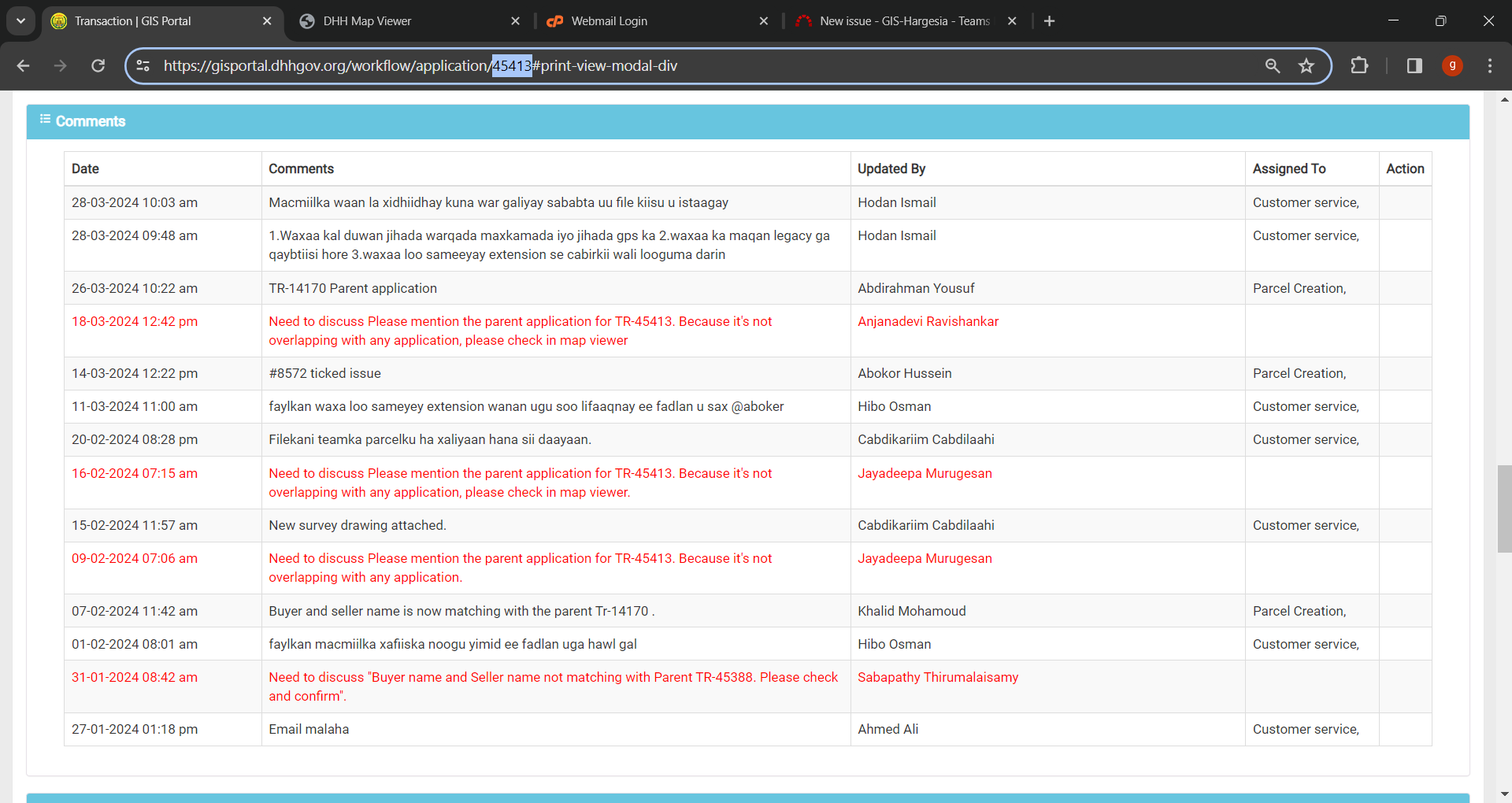The image size is (1512, 803).
Task: Open the tab search dropdown arrow
Action: 21,21
